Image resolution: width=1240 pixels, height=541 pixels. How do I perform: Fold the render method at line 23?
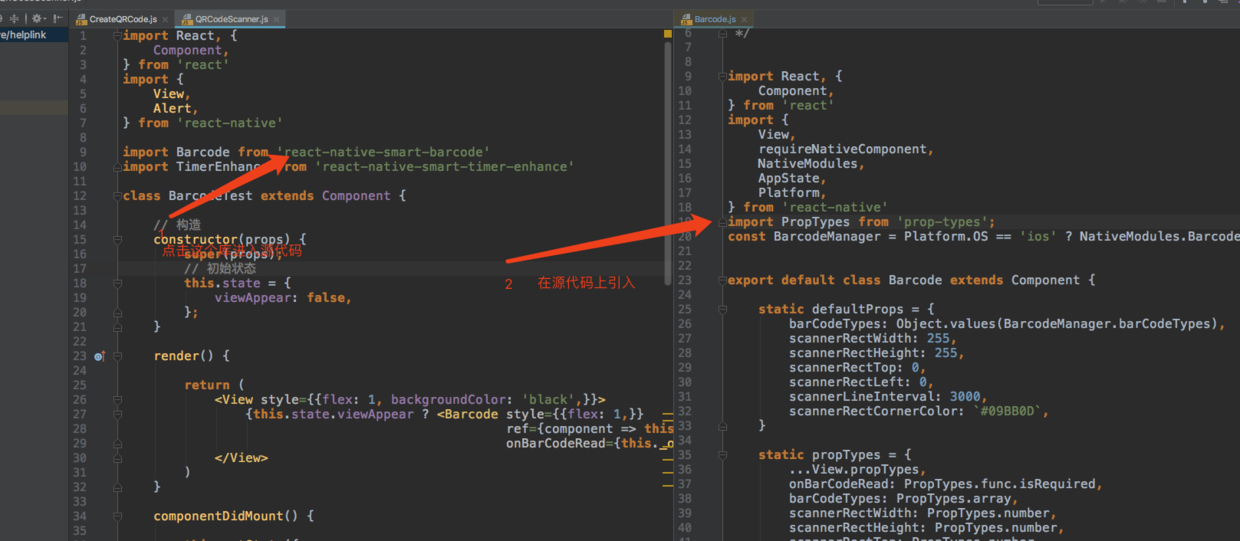point(118,356)
